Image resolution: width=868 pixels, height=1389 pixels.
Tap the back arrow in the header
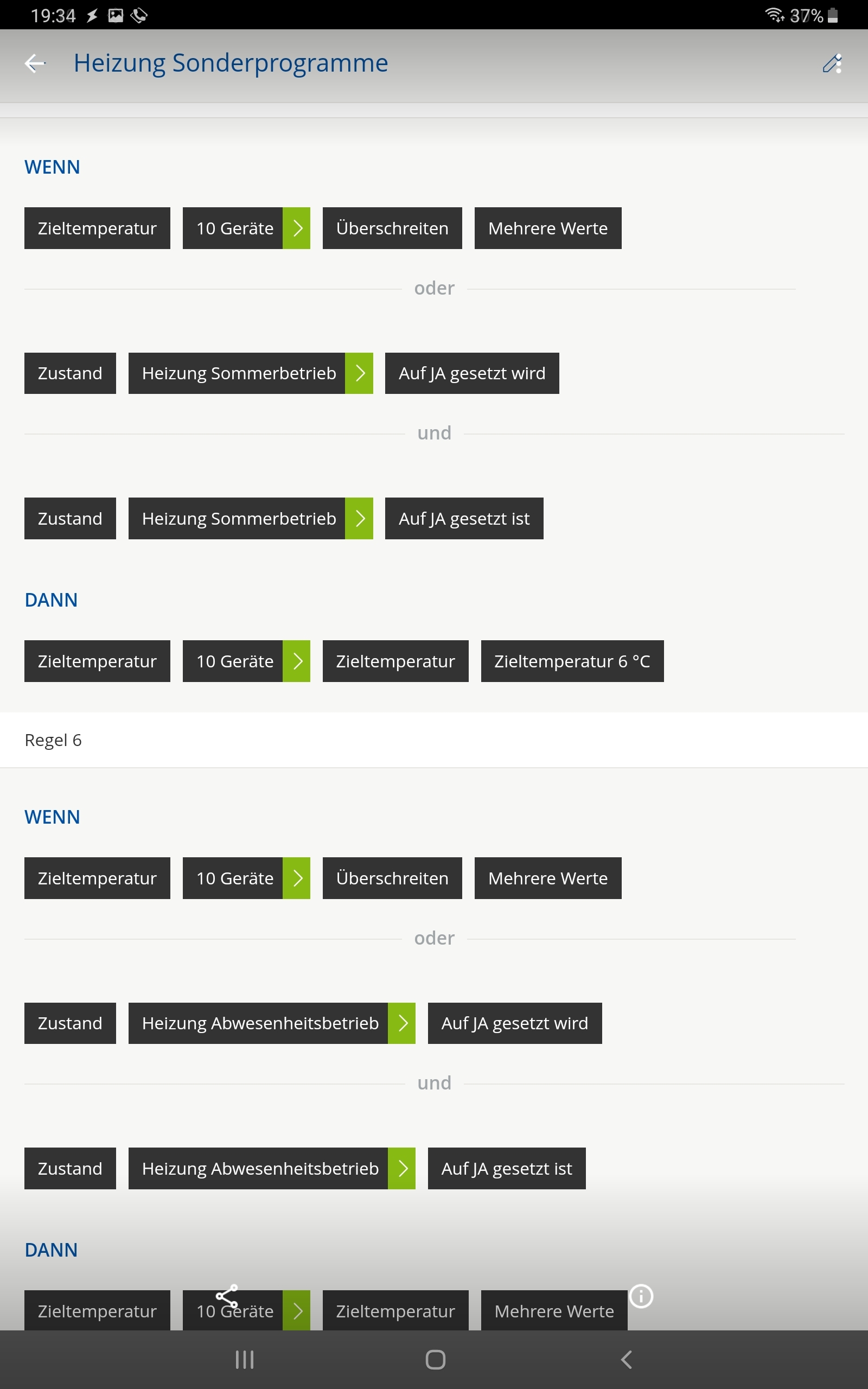(35, 63)
